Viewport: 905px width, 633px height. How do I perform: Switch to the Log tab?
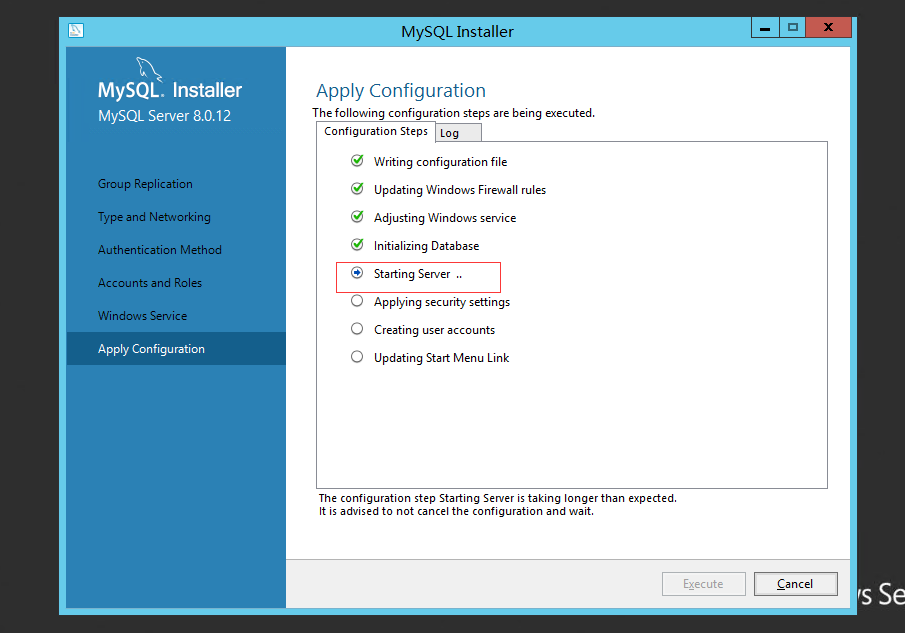point(458,133)
